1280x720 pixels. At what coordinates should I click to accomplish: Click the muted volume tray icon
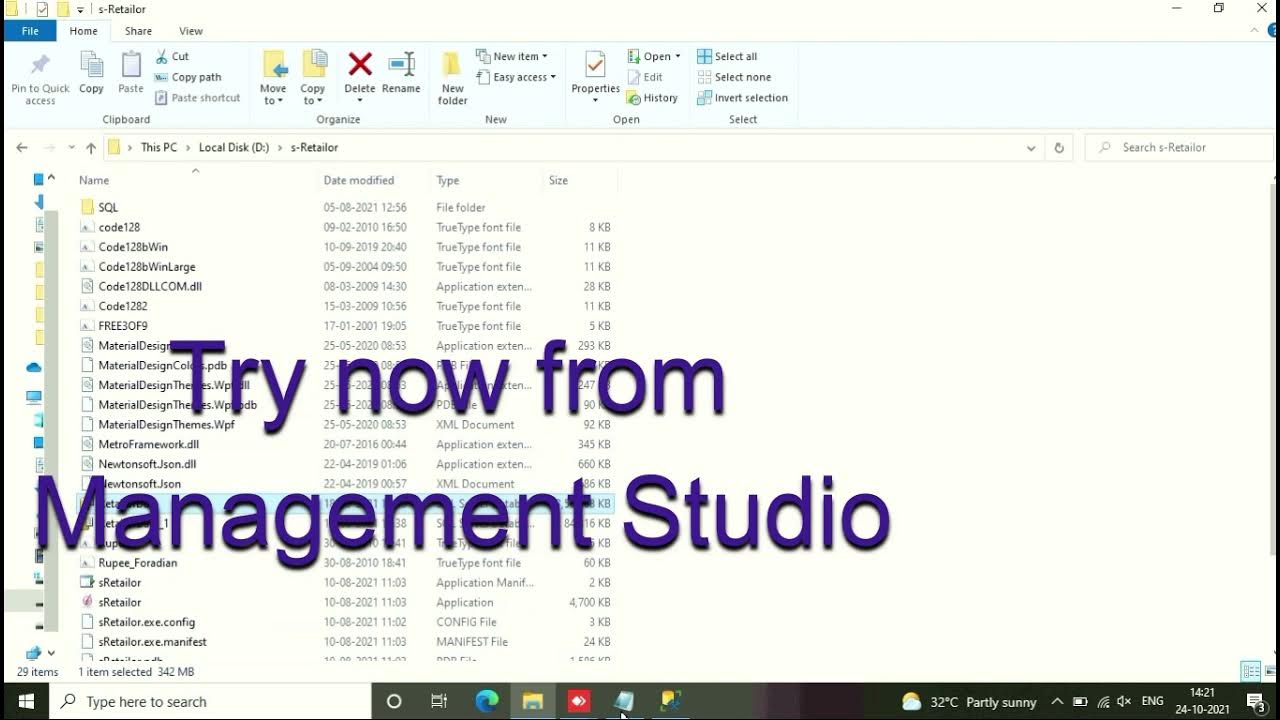pos(1124,701)
